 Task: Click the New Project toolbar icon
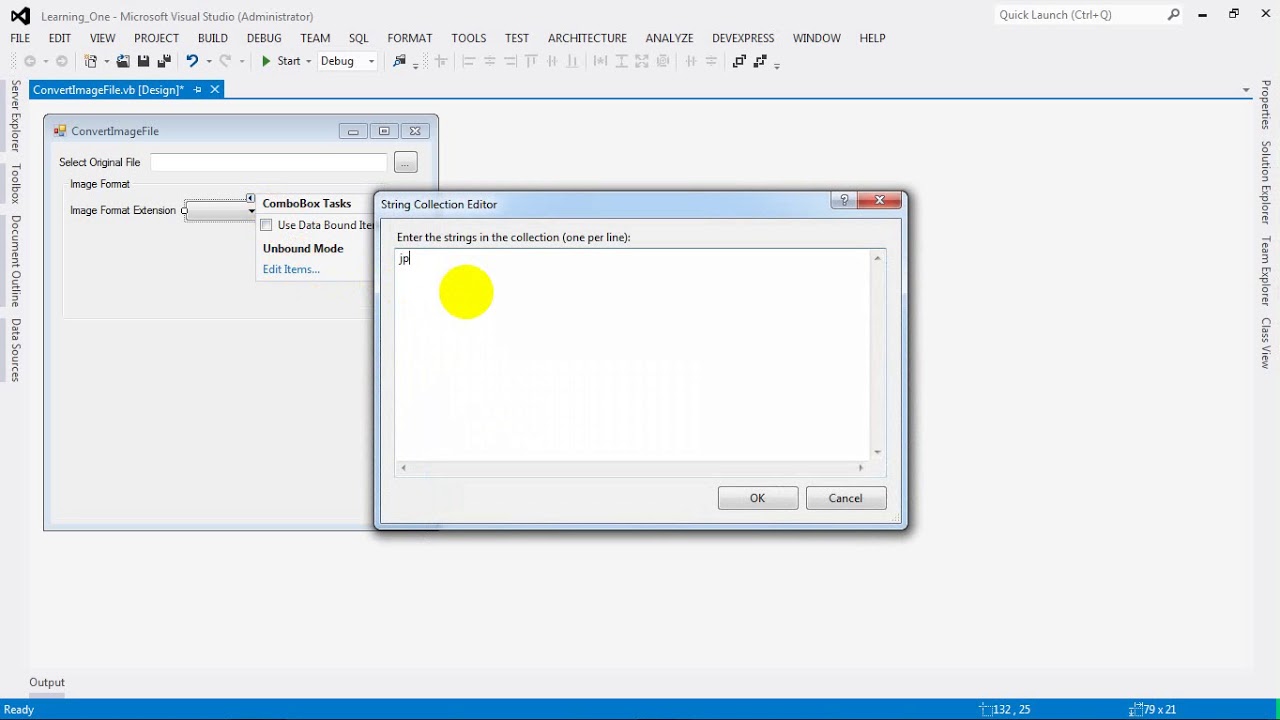tap(91, 61)
